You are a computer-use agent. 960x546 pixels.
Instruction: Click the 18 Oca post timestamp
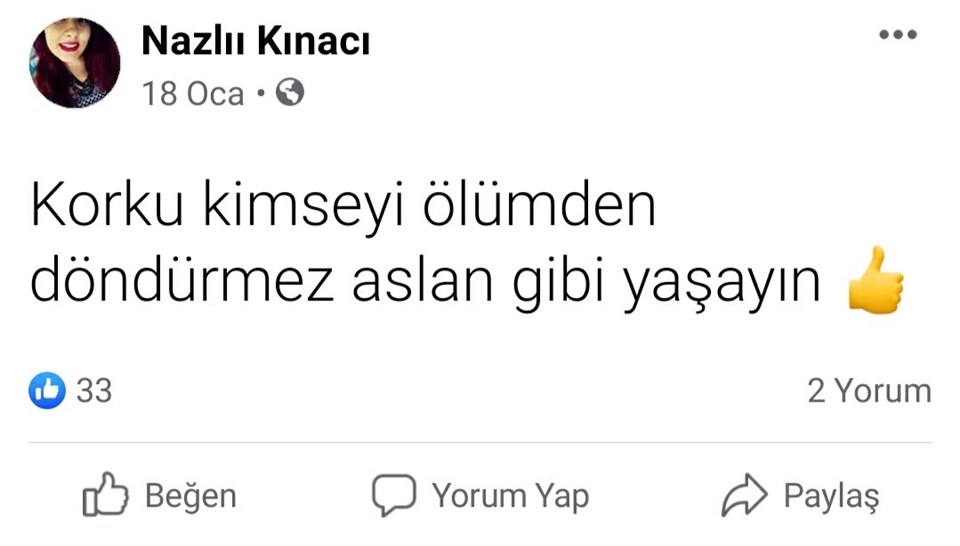tap(193, 94)
